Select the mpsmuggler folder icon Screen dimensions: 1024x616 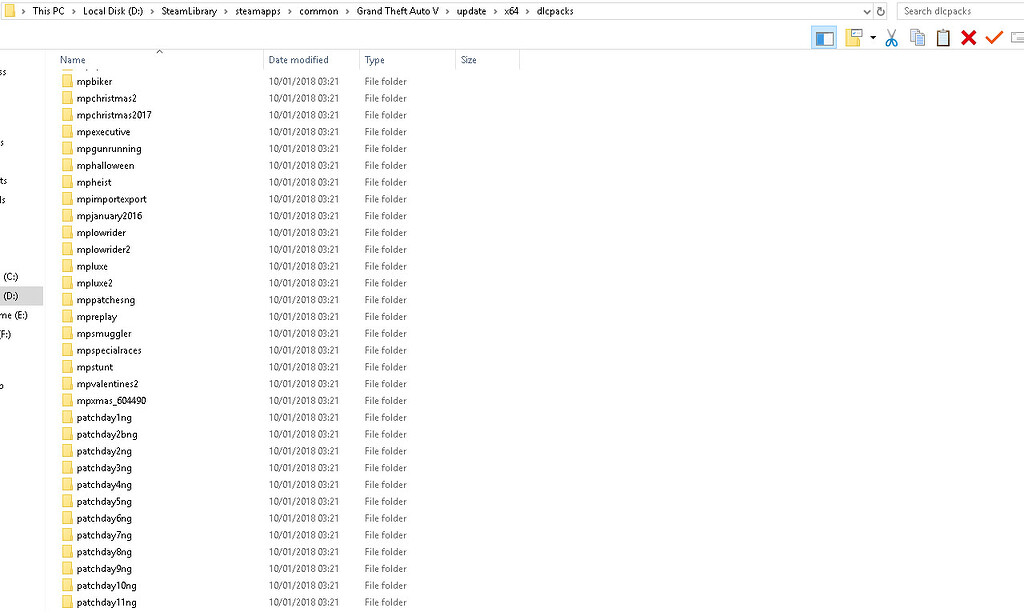pyautogui.click(x=67, y=333)
